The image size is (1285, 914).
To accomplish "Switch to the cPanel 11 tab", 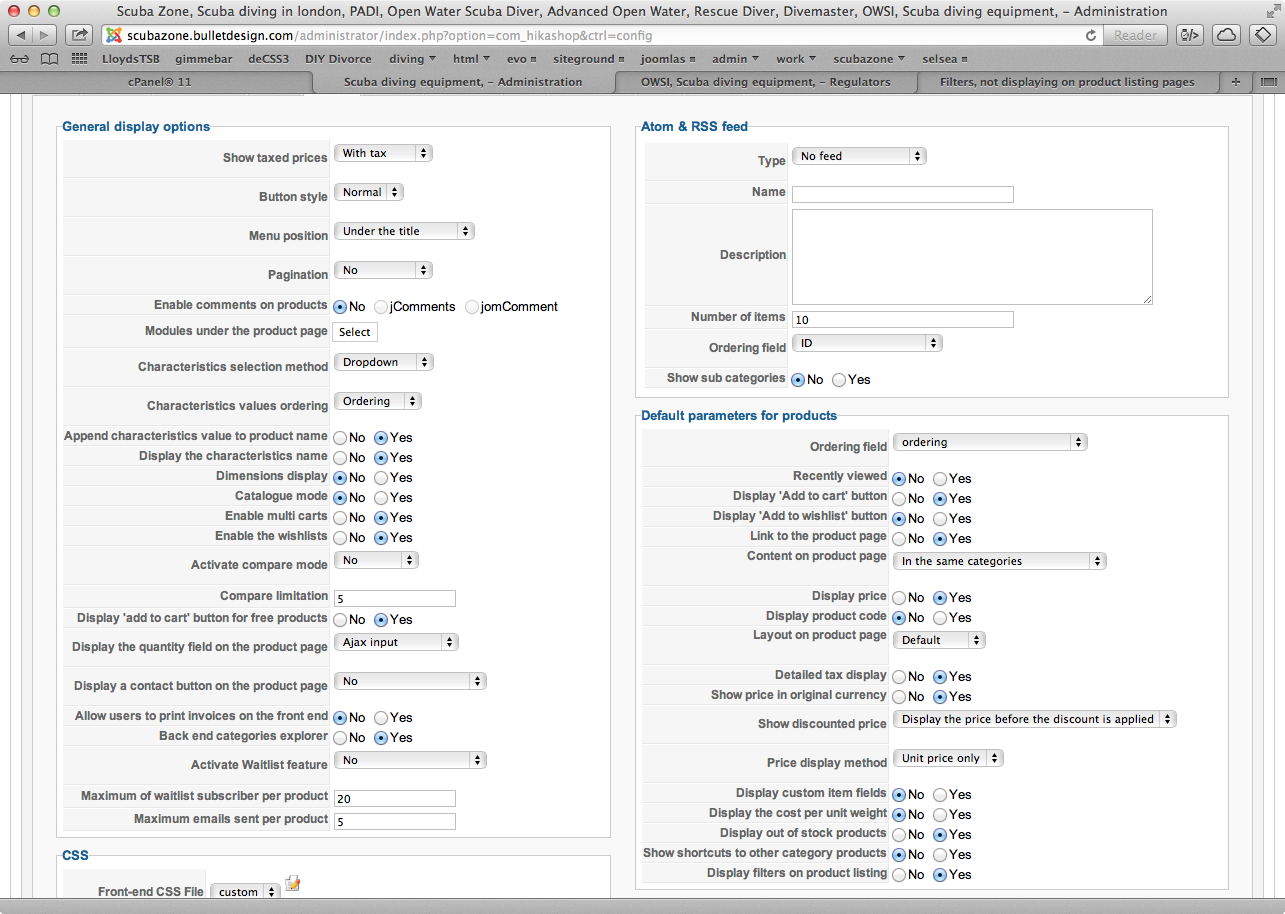I will point(160,82).
